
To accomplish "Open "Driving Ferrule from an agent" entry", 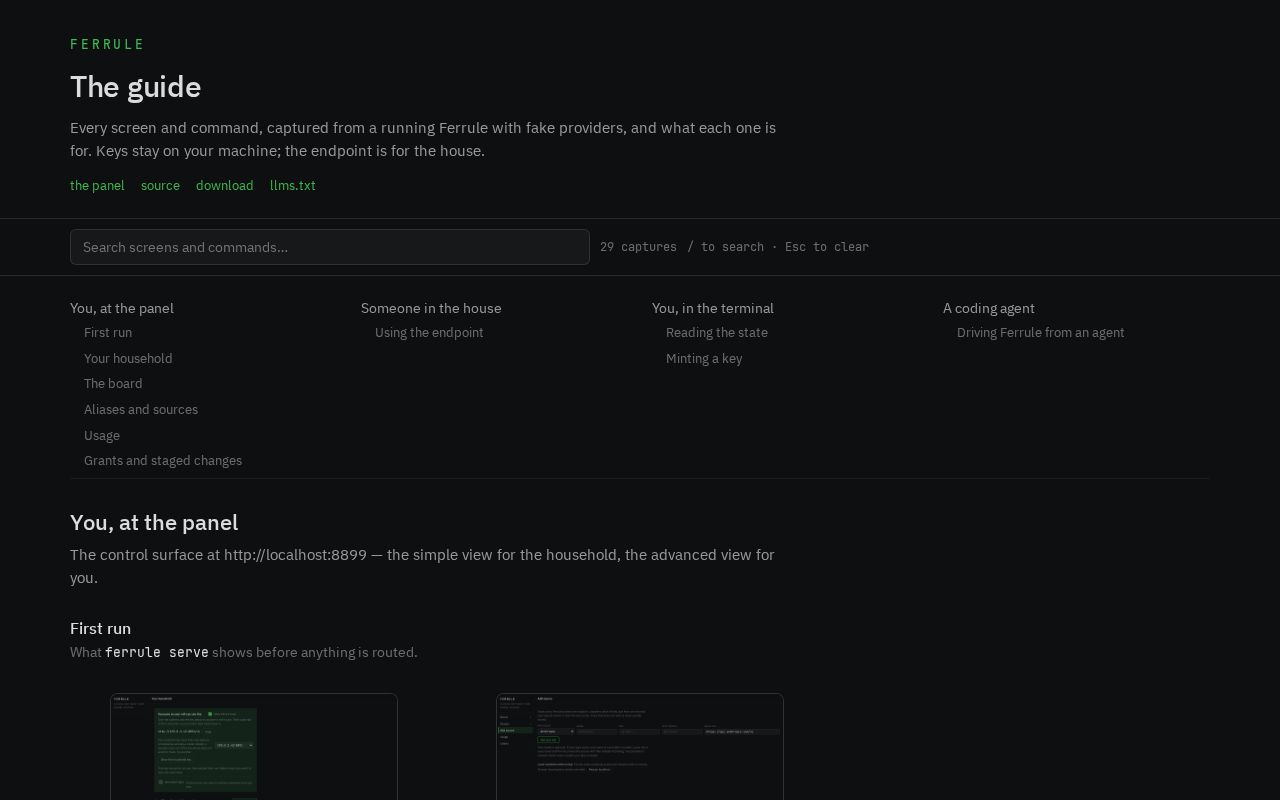I will tap(1041, 333).
